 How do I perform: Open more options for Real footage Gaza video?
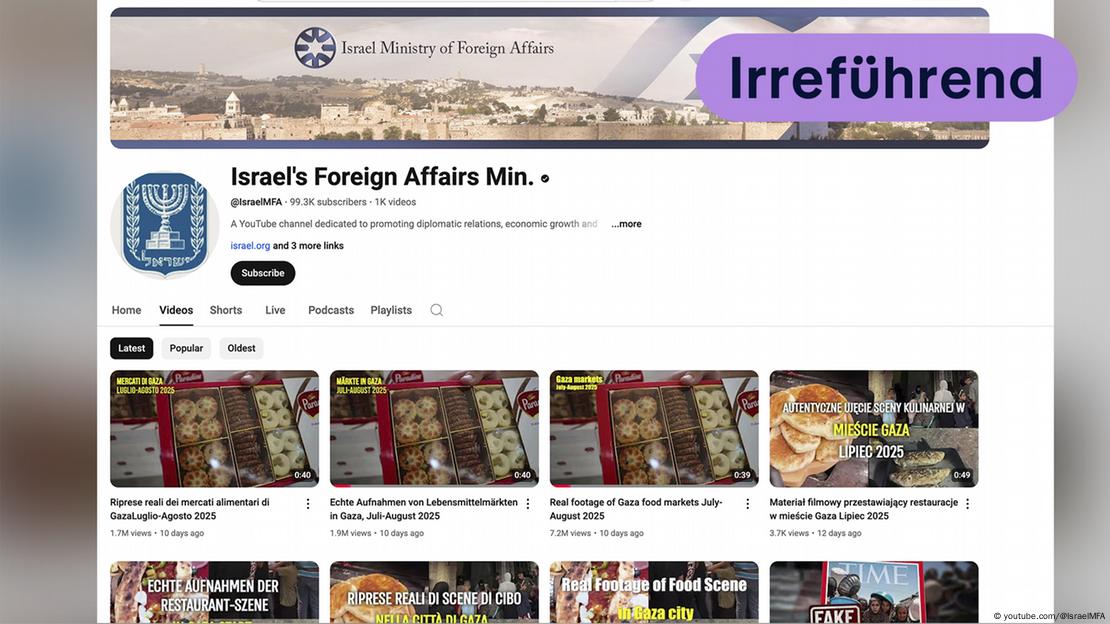tap(747, 504)
